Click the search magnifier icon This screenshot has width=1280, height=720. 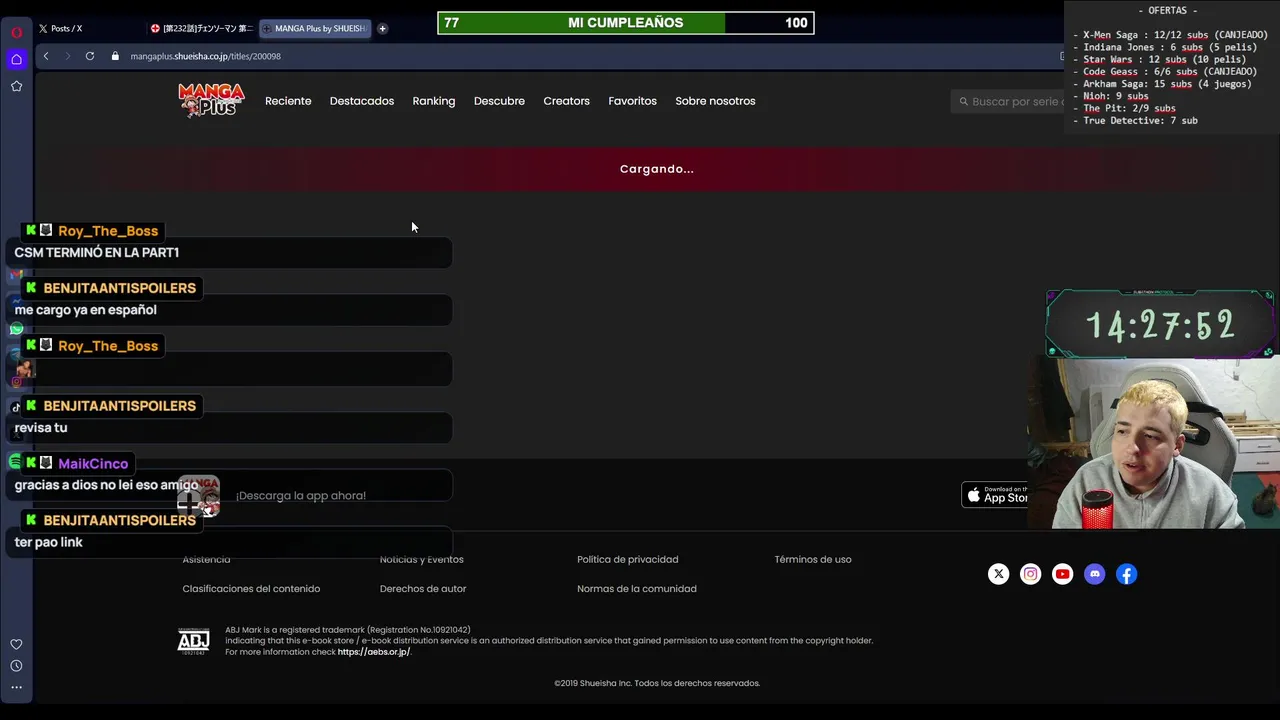[x=964, y=101]
